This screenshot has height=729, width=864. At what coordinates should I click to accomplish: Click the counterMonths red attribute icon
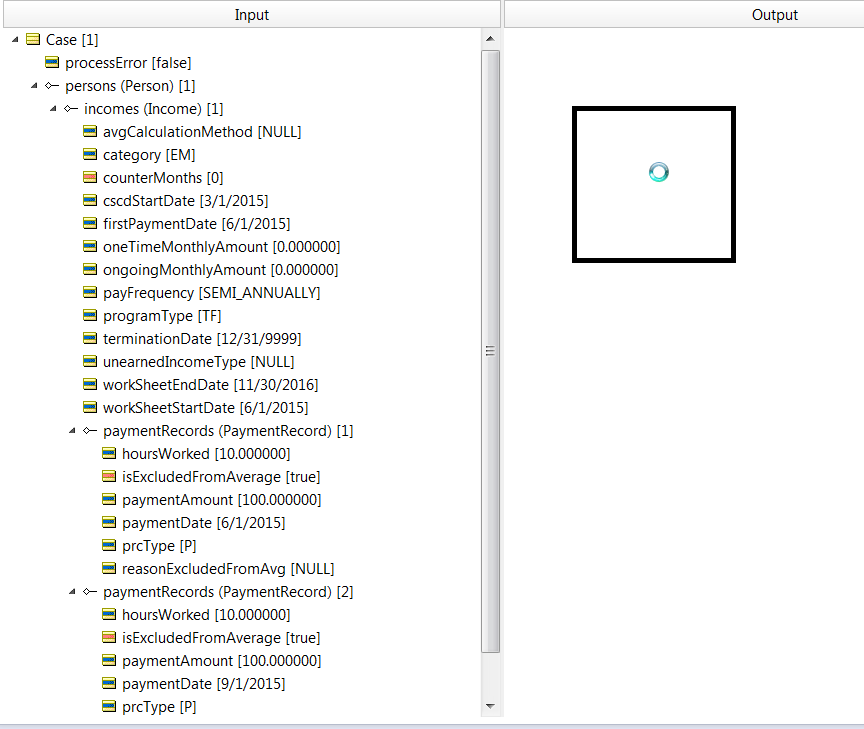coord(90,177)
